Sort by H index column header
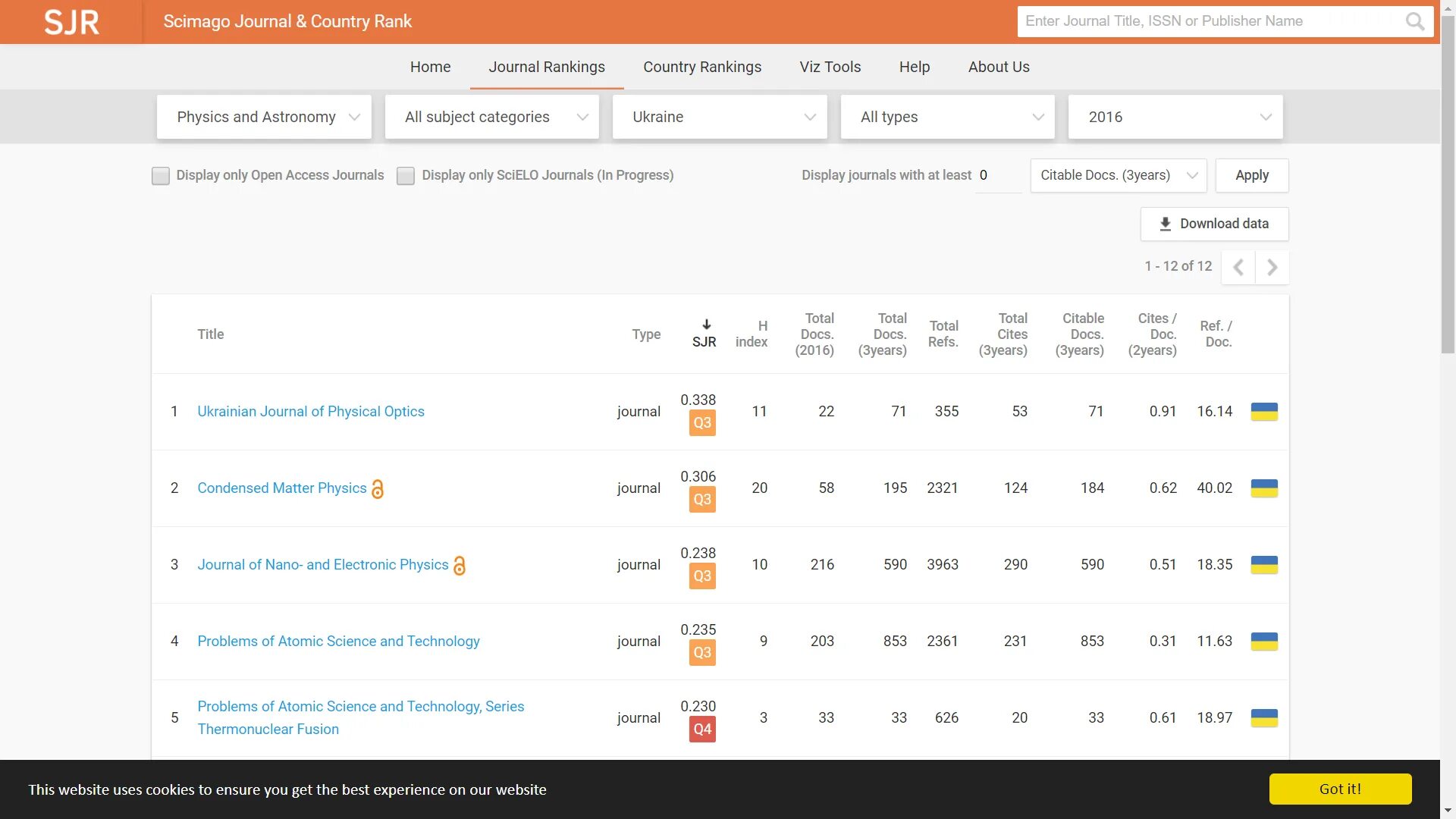This screenshot has height=819, width=1456. click(x=752, y=334)
